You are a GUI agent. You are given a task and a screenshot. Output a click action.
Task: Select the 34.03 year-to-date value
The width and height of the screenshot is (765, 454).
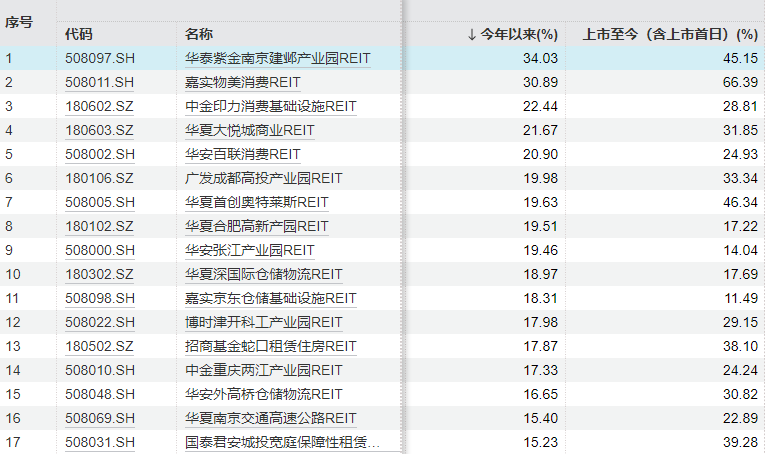(540, 58)
